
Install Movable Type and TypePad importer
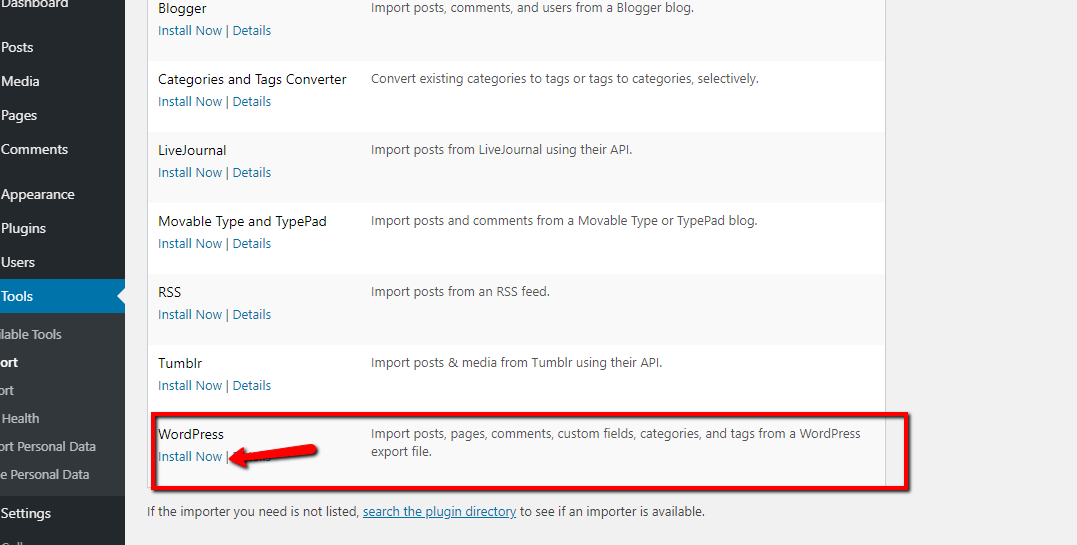(x=190, y=243)
